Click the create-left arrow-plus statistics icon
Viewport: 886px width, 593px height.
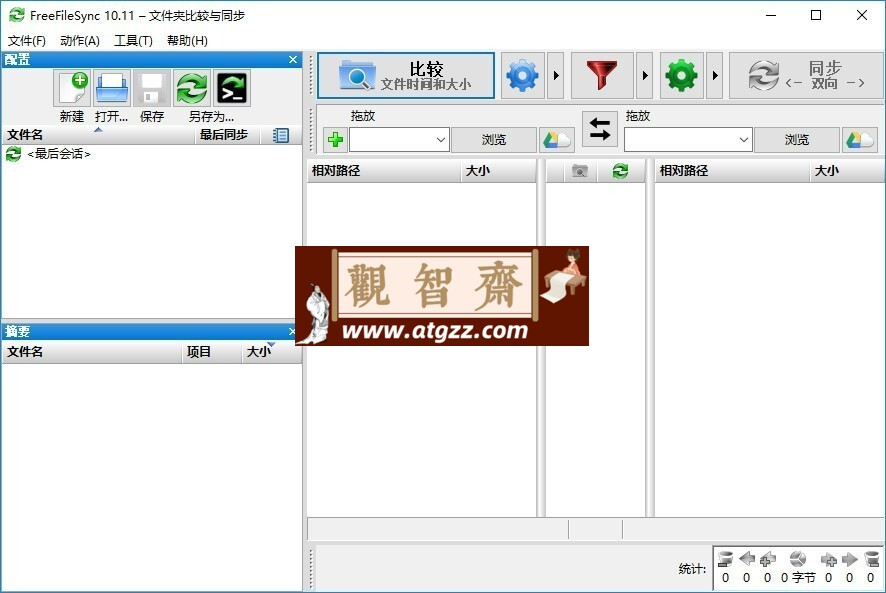(767, 559)
